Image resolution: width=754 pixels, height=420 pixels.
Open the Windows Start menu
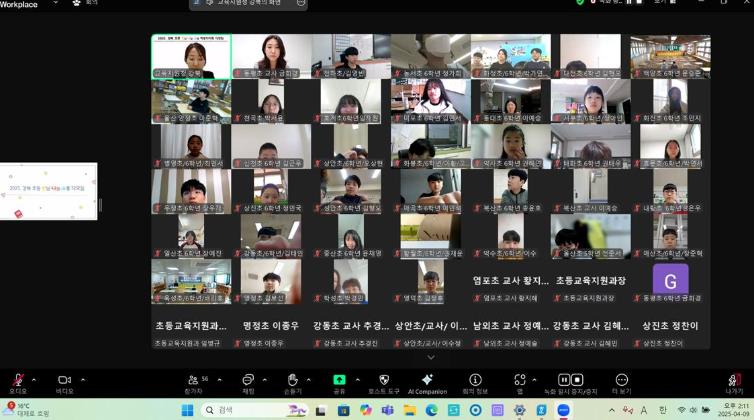(x=187, y=410)
